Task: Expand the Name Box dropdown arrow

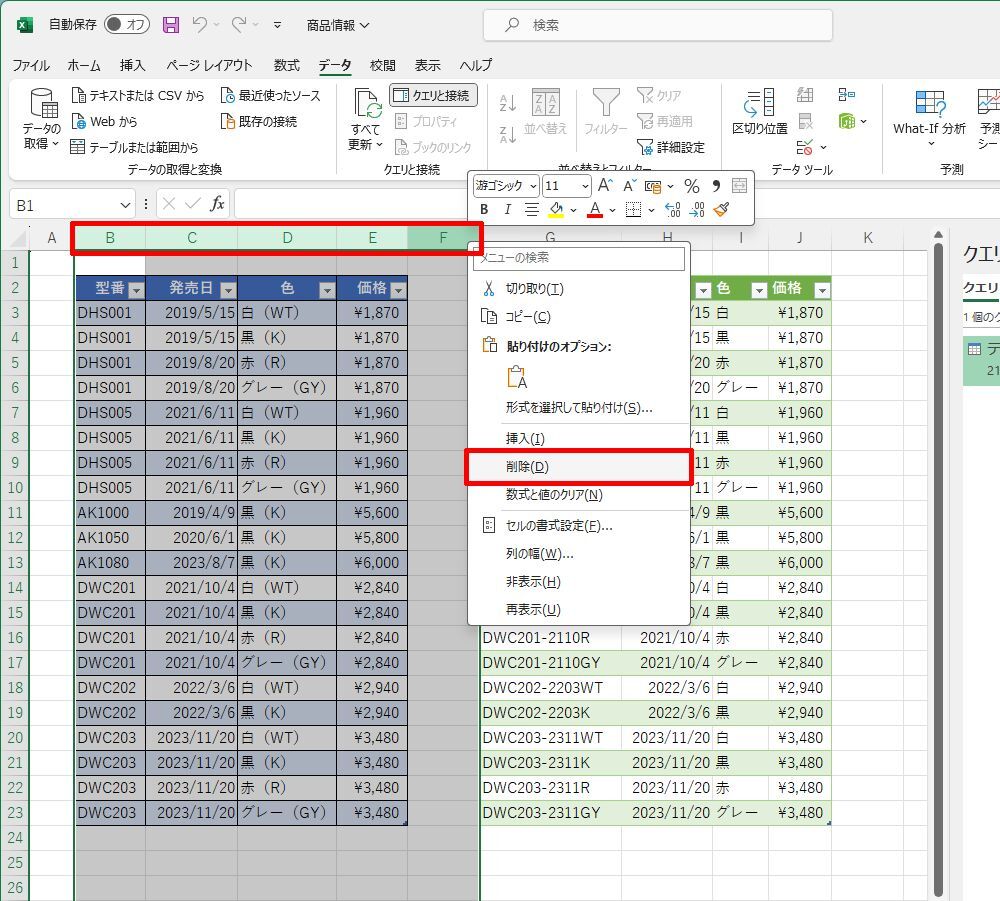Action: point(127,205)
